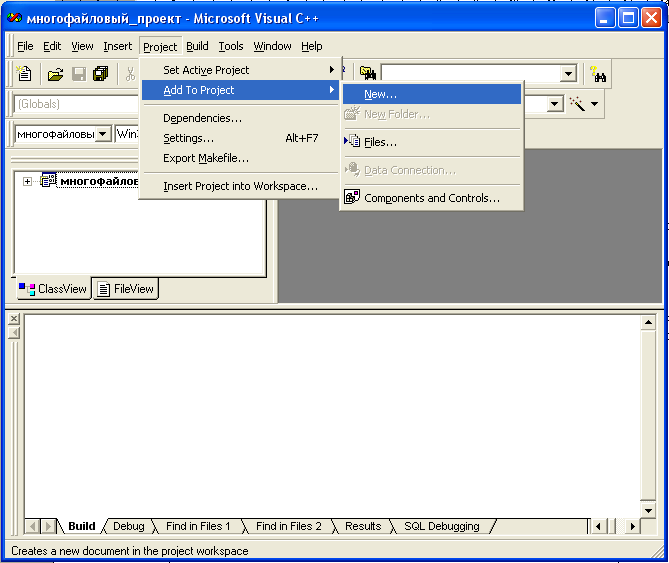Click the Save floppy disk icon
The image size is (669, 563).
[x=79, y=74]
